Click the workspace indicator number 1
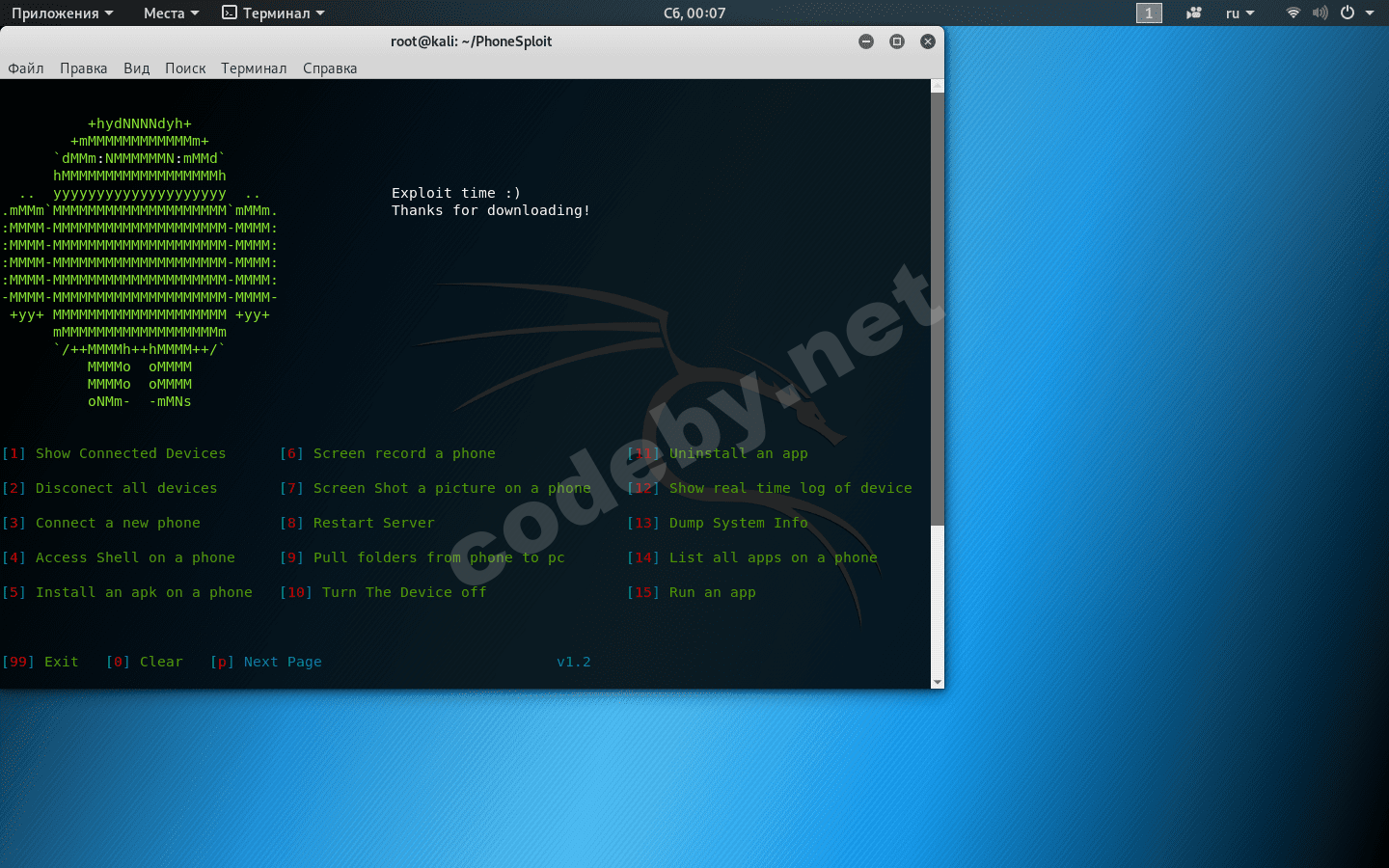1389x868 pixels. (x=1149, y=14)
